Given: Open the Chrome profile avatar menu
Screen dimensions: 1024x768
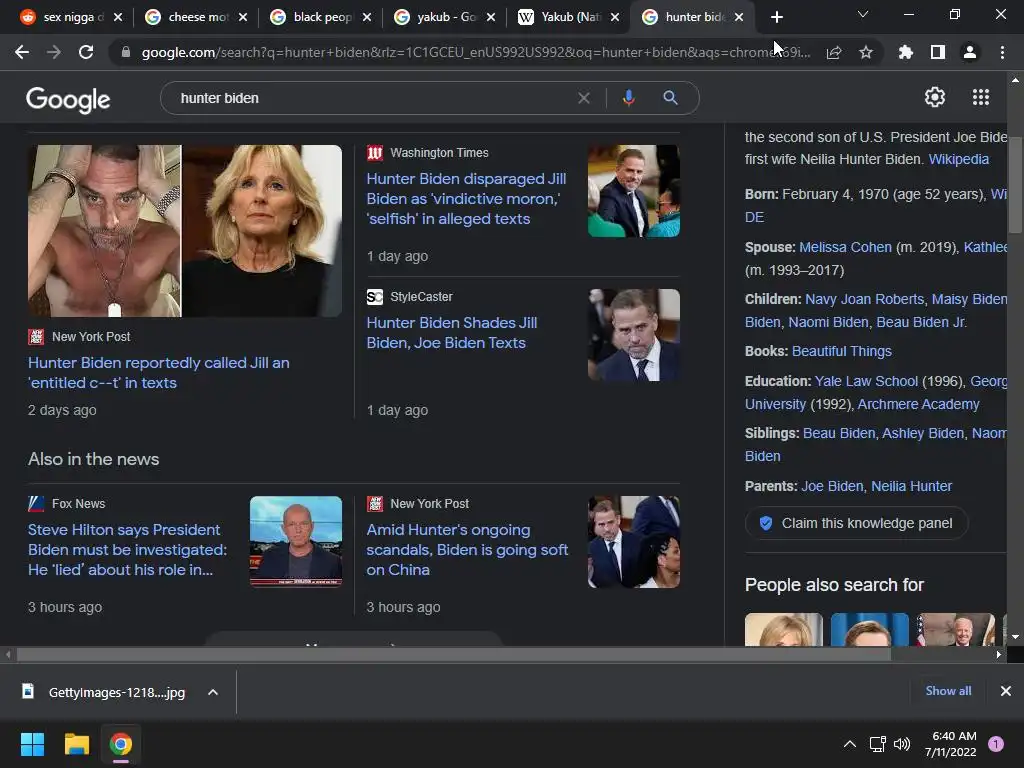Looking at the screenshot, I should pos(970,52).
